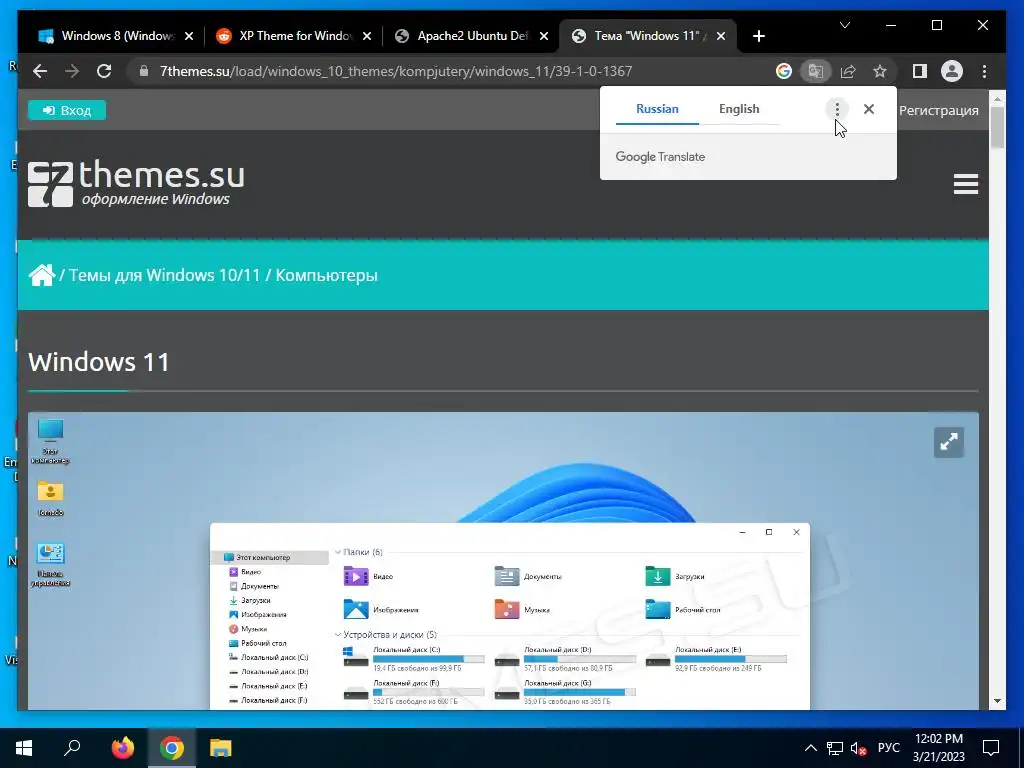This screenshot has width=1024, height=768.
Task: Open translate options three-dot menu
Action: 837,109
